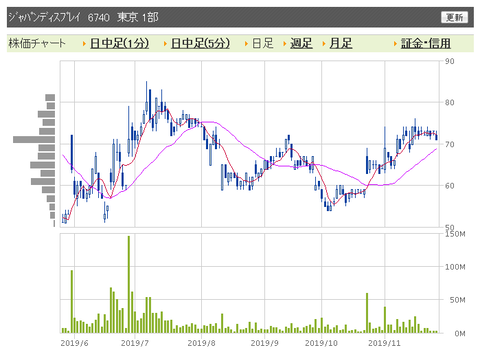This screenshot has width=480, height=361.
Task: Click the 2019/10 date axis label
Action: click(321, 343)
